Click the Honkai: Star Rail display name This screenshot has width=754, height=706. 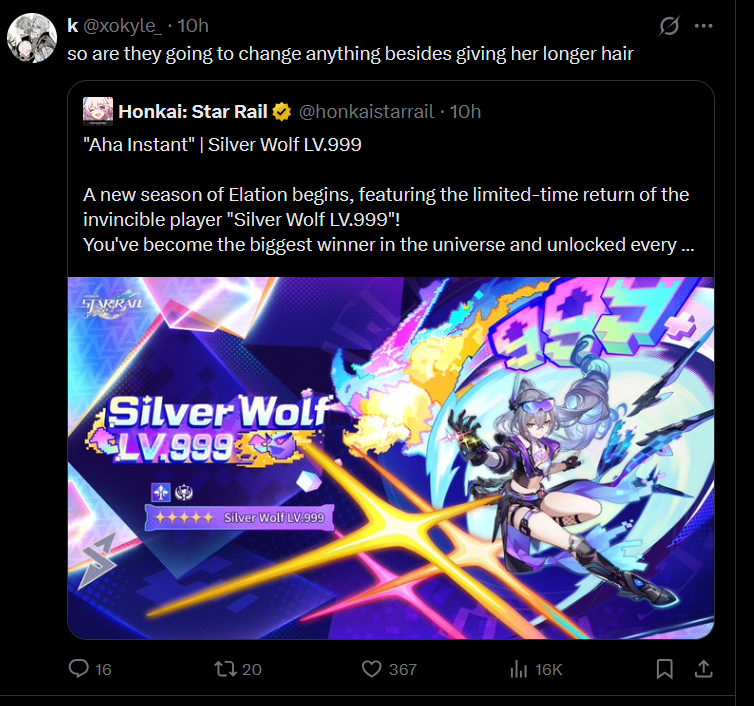(193, 112)
